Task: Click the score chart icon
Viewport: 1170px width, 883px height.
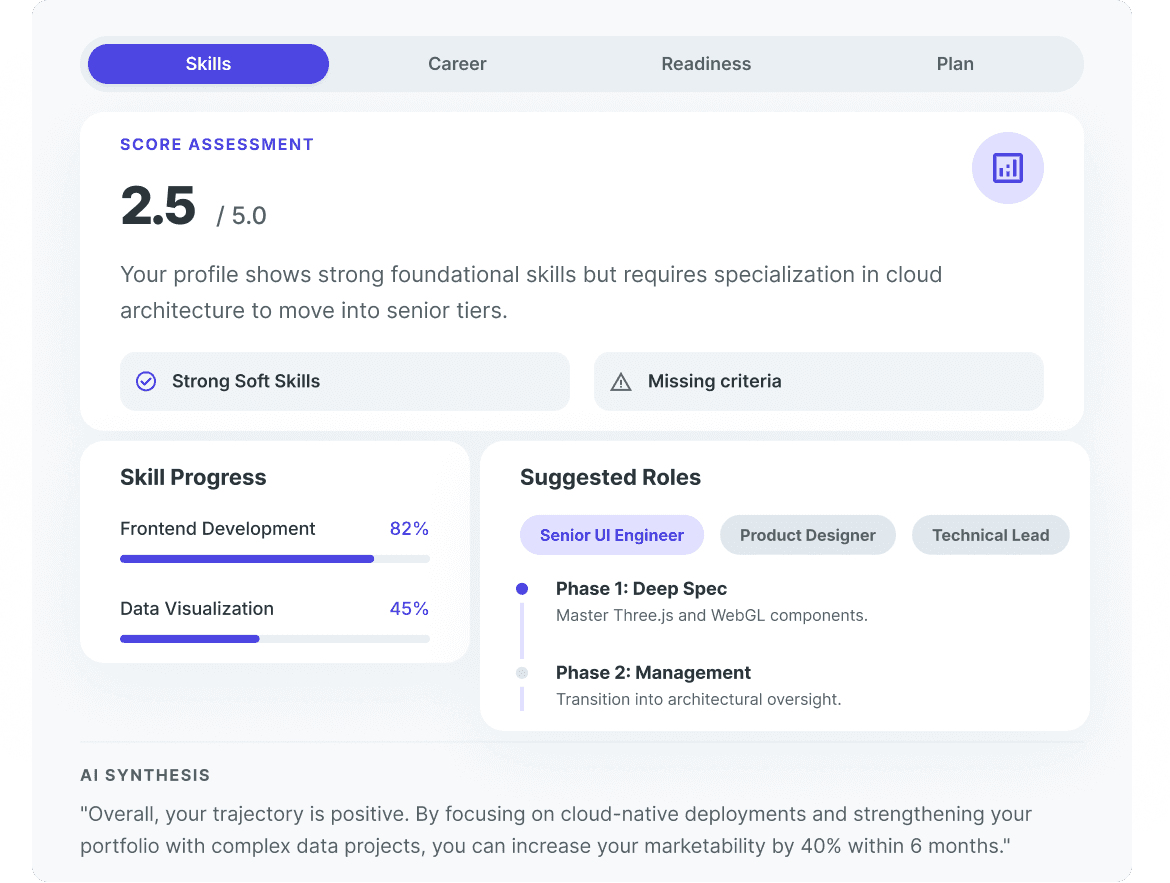Action: coord(1007,168)
